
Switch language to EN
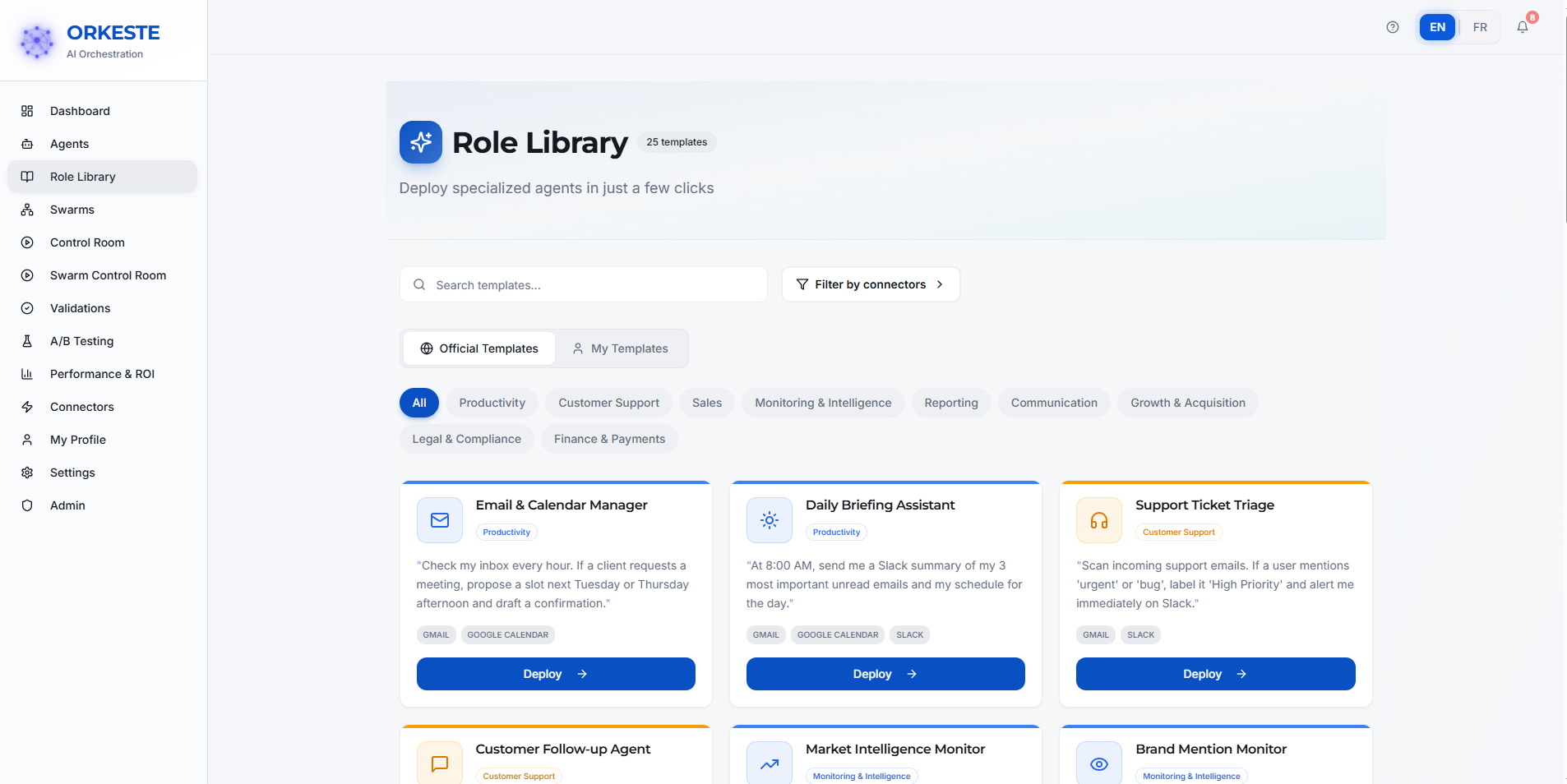[1438, 27]
